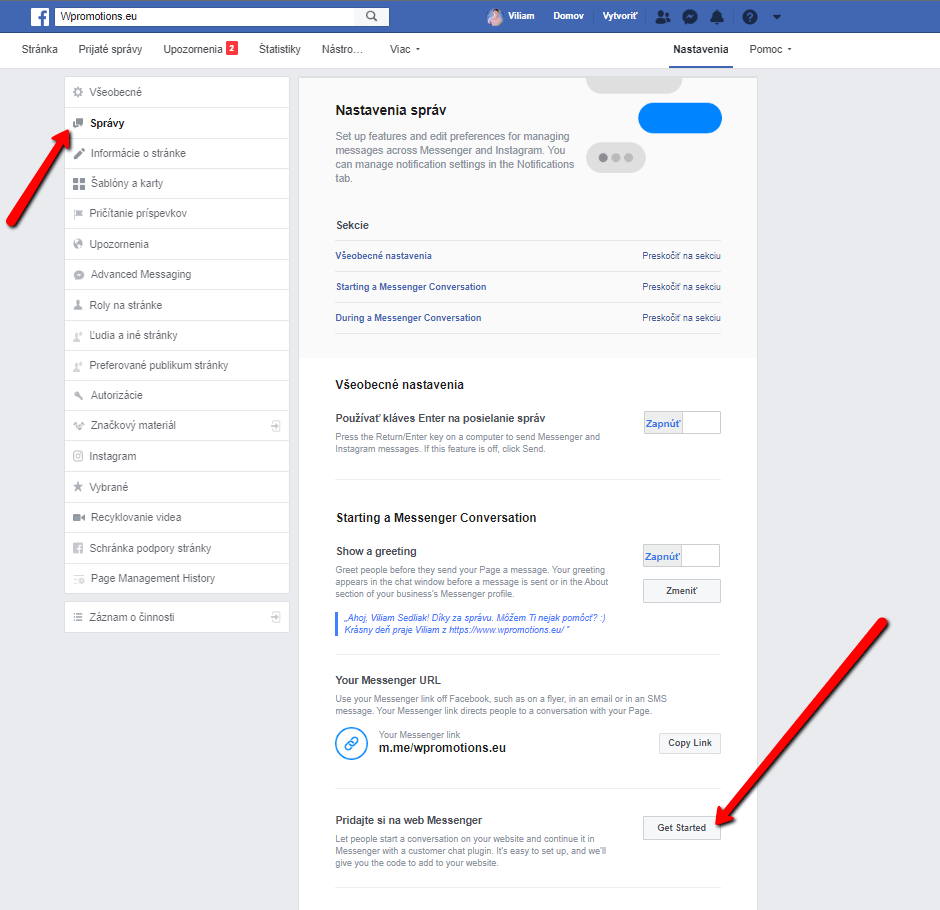Click Preskočiť na sekciu for Starting a Messenger Conversation
This screenshot has width=940, height=910.
click(x=682, y=287)
